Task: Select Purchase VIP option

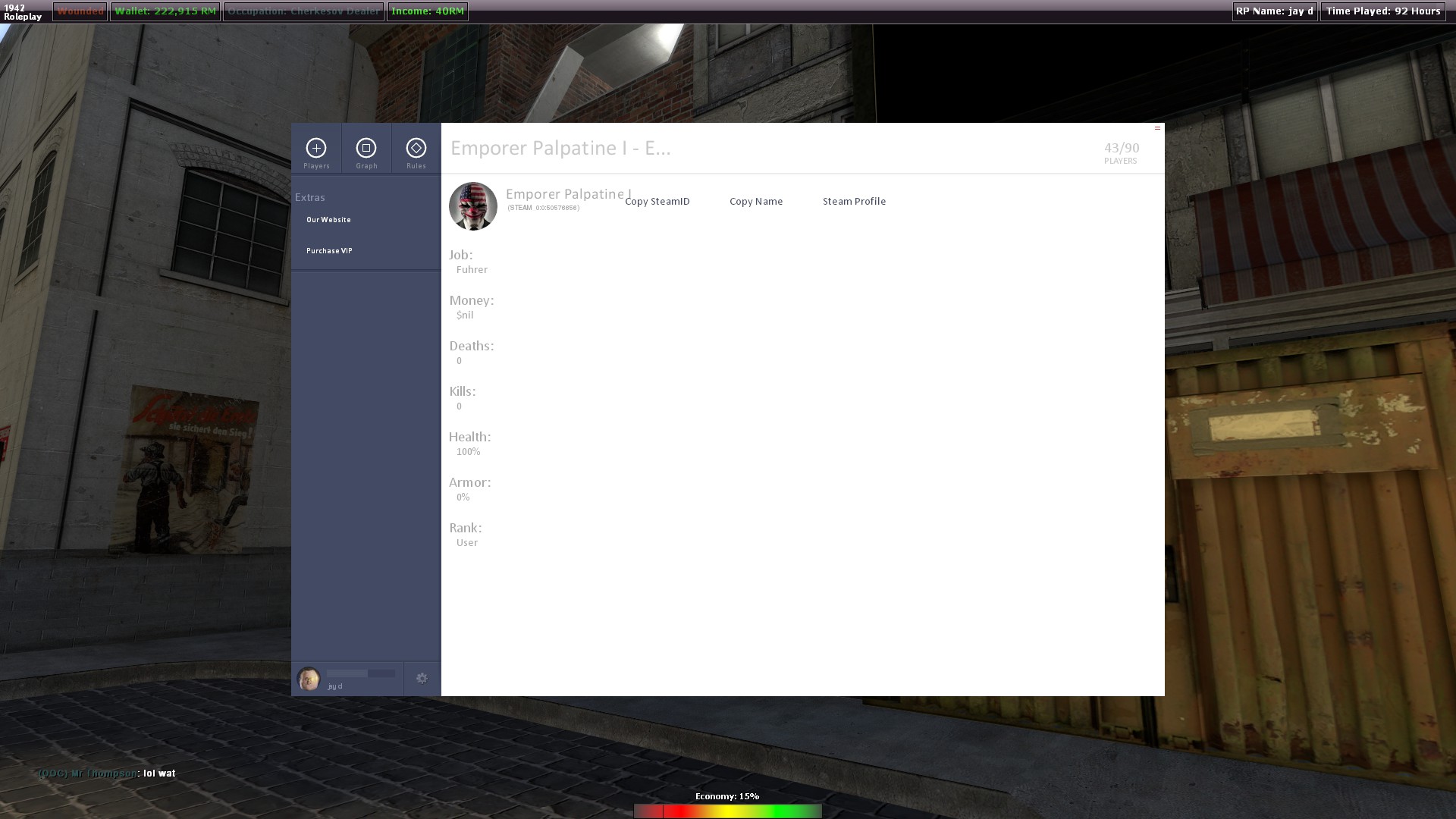Action: click(329, 251)
